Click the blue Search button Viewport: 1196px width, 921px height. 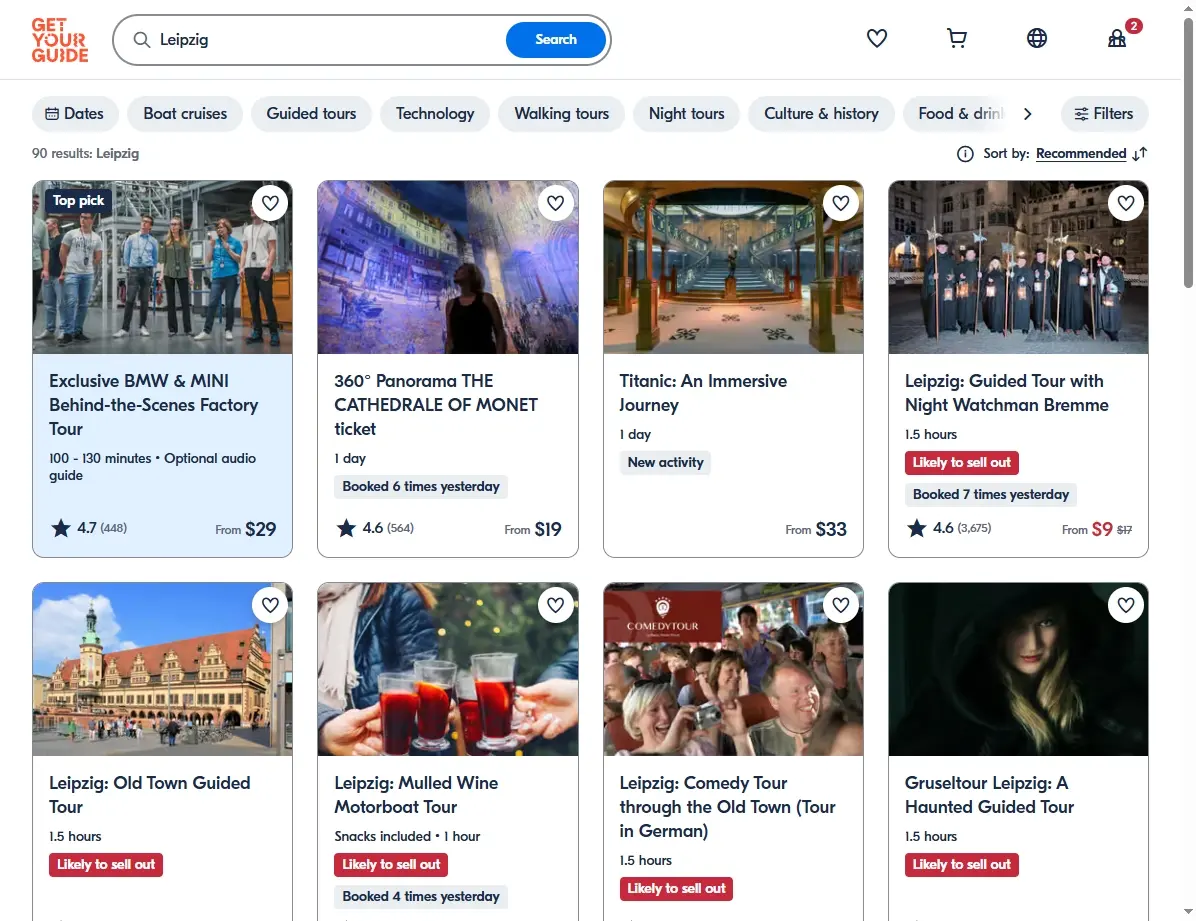point(555,40)
